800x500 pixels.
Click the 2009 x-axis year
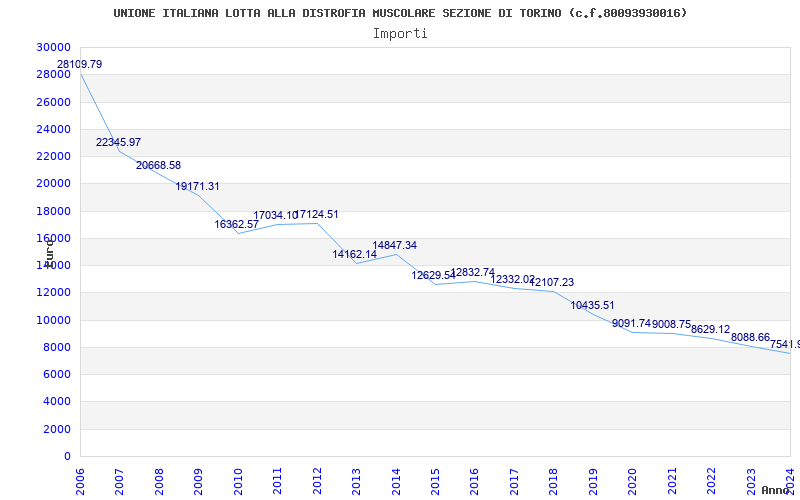[198, 482]
